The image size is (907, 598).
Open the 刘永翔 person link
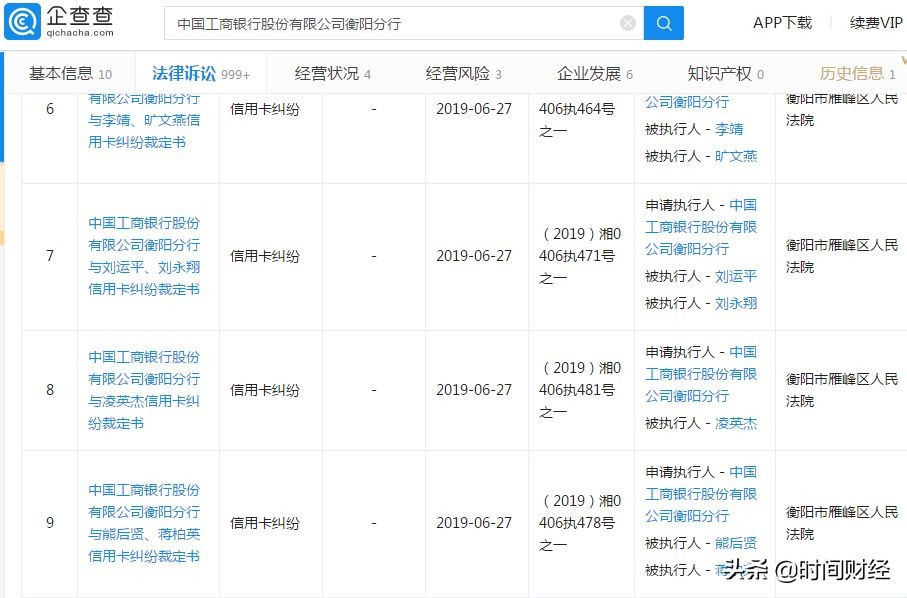coord(736,302)
